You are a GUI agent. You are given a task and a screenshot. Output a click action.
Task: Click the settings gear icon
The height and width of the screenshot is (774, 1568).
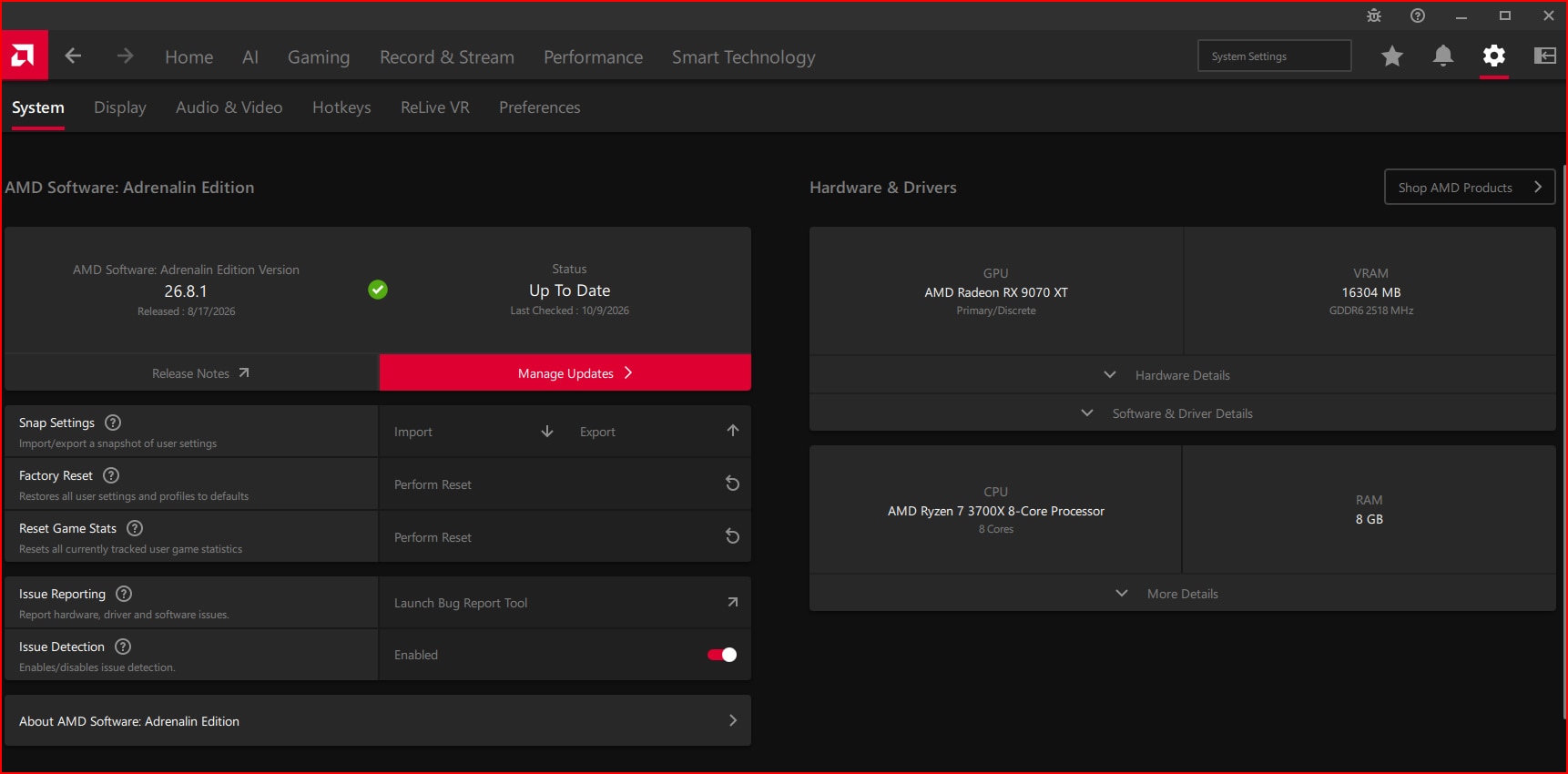[x=1493, y=56]
